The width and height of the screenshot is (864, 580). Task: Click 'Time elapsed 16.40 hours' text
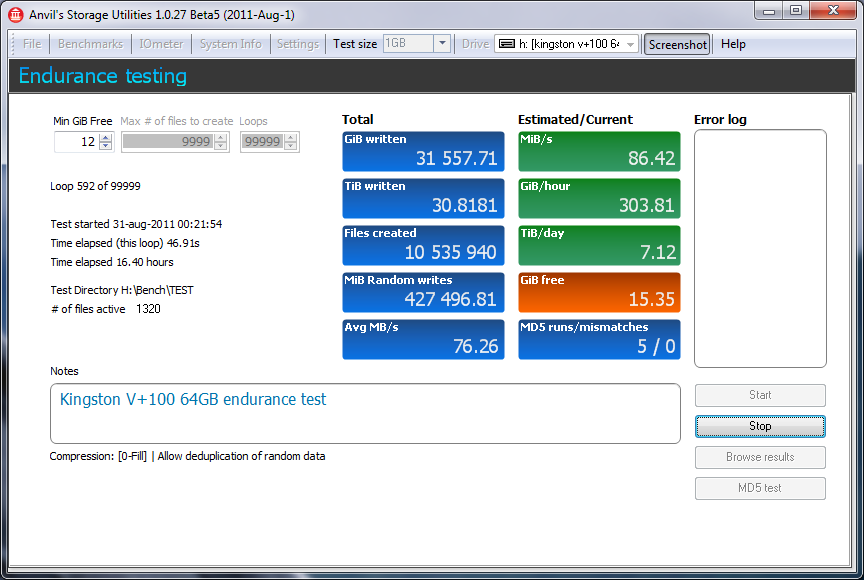pyautogui.click(x=112, y=262)
